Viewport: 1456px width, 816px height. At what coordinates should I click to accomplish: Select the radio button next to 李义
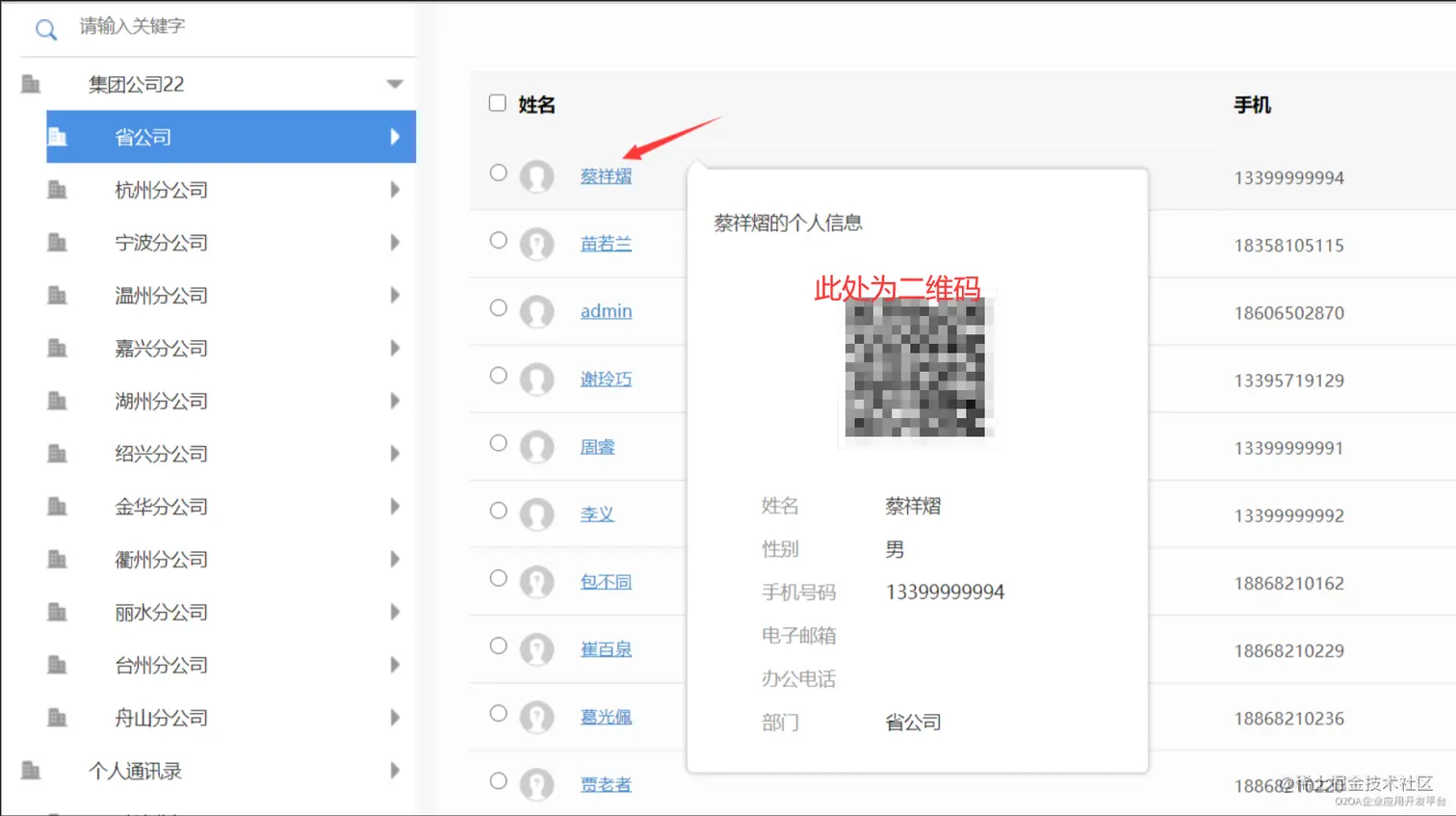[x=498, y=513]
